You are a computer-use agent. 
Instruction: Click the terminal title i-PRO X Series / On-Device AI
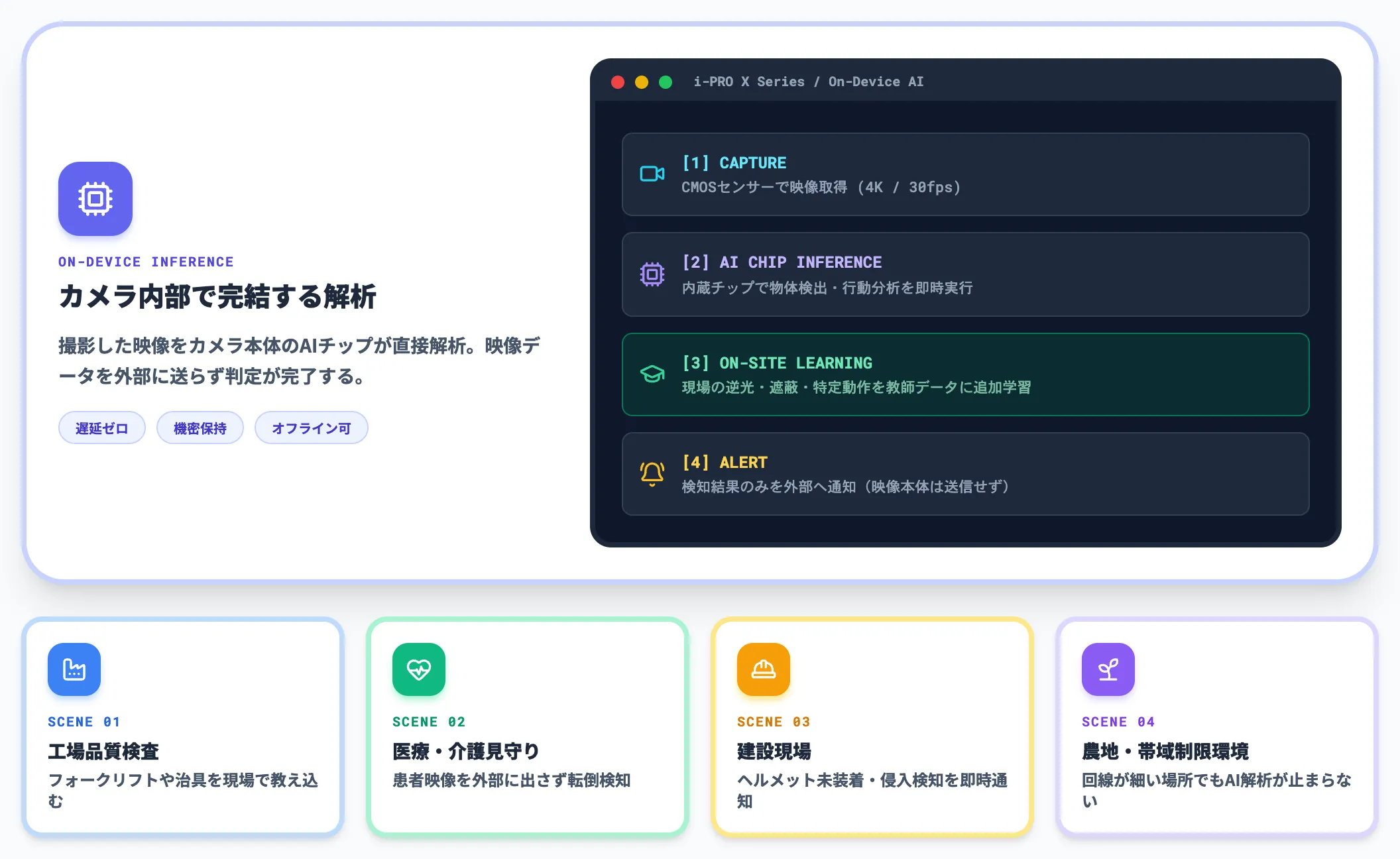pyautogui.click(x=809, y=82)
